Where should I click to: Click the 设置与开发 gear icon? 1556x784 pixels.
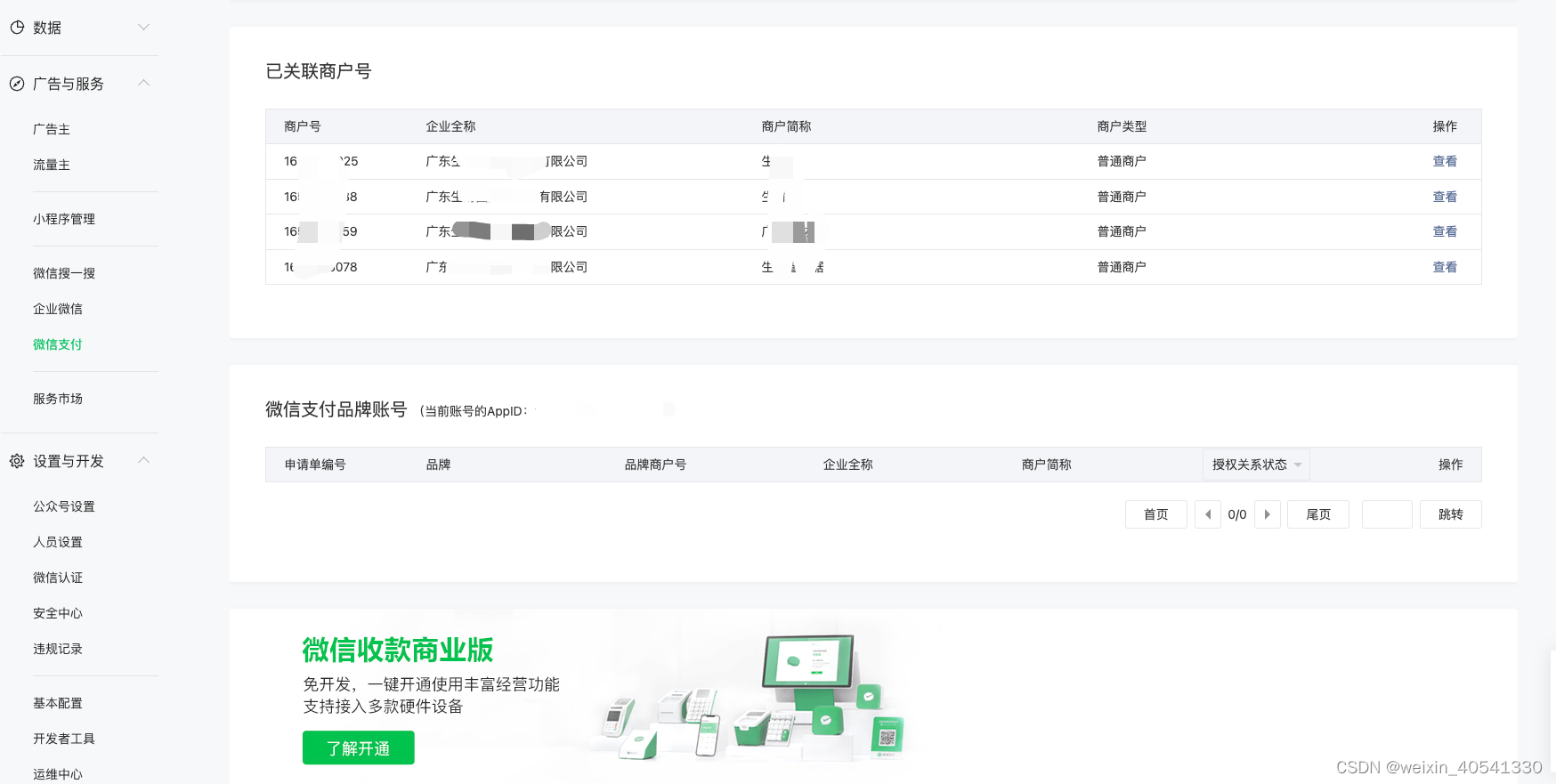[17, 461]
